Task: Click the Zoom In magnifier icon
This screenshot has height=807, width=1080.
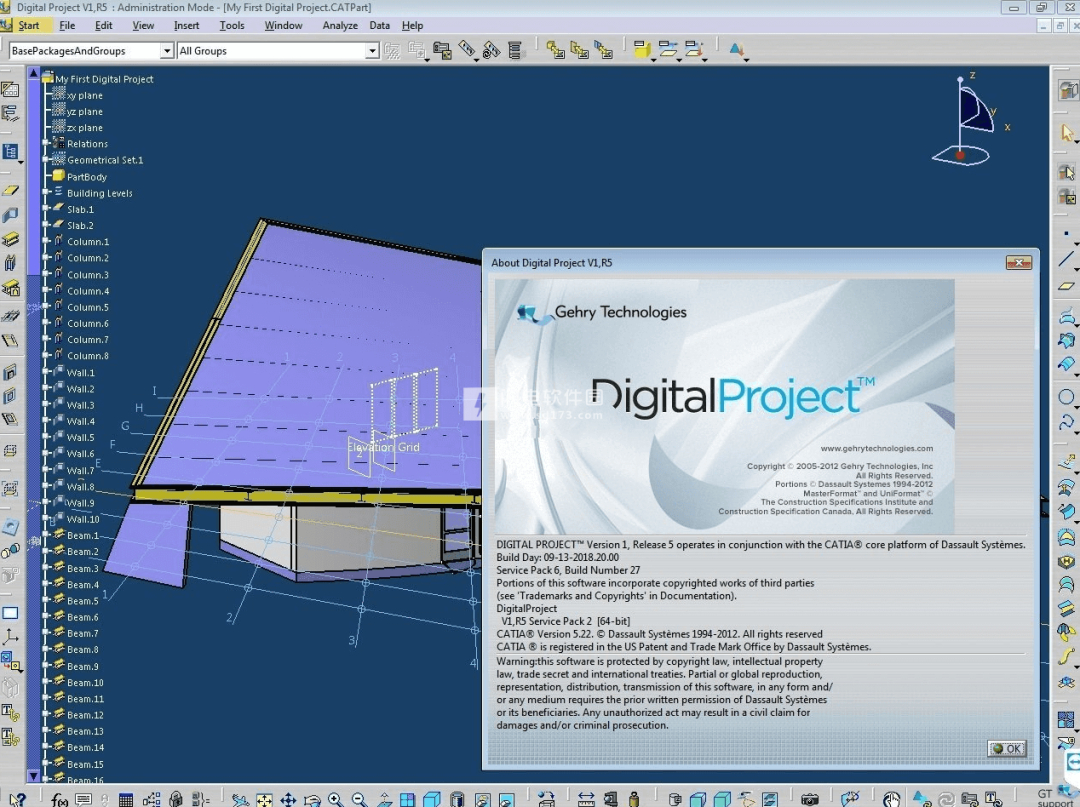Action: tap(335, 799)
